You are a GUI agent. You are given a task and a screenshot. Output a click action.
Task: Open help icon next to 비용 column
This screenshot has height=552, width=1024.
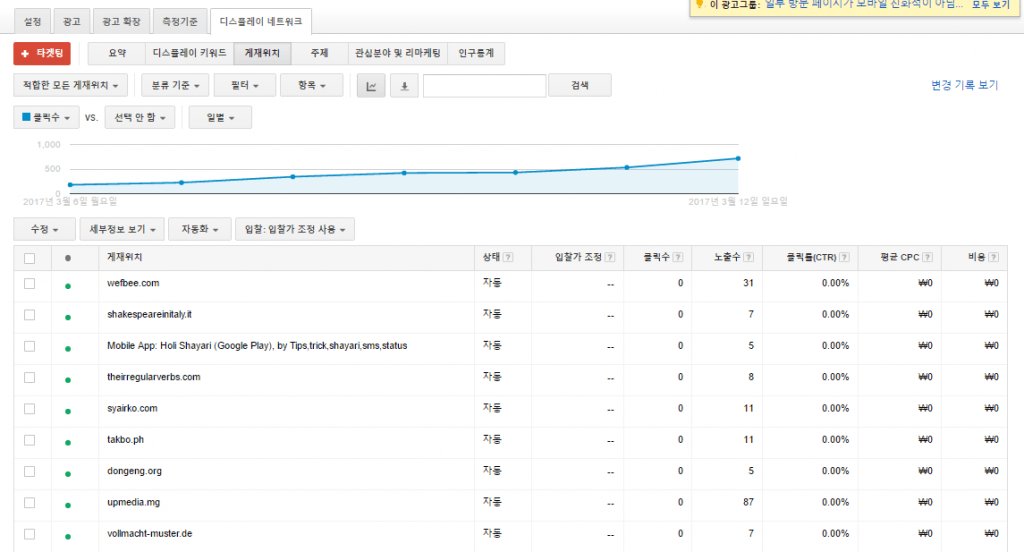tap(993, 257)
